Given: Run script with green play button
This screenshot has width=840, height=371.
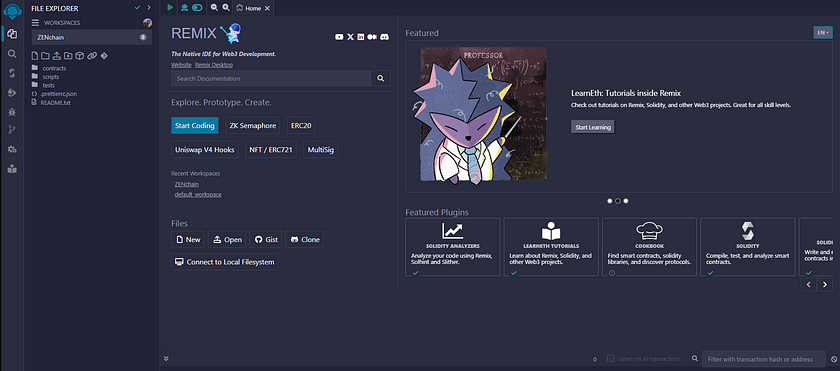Looking at the screenshot, I should pos(170,7).
